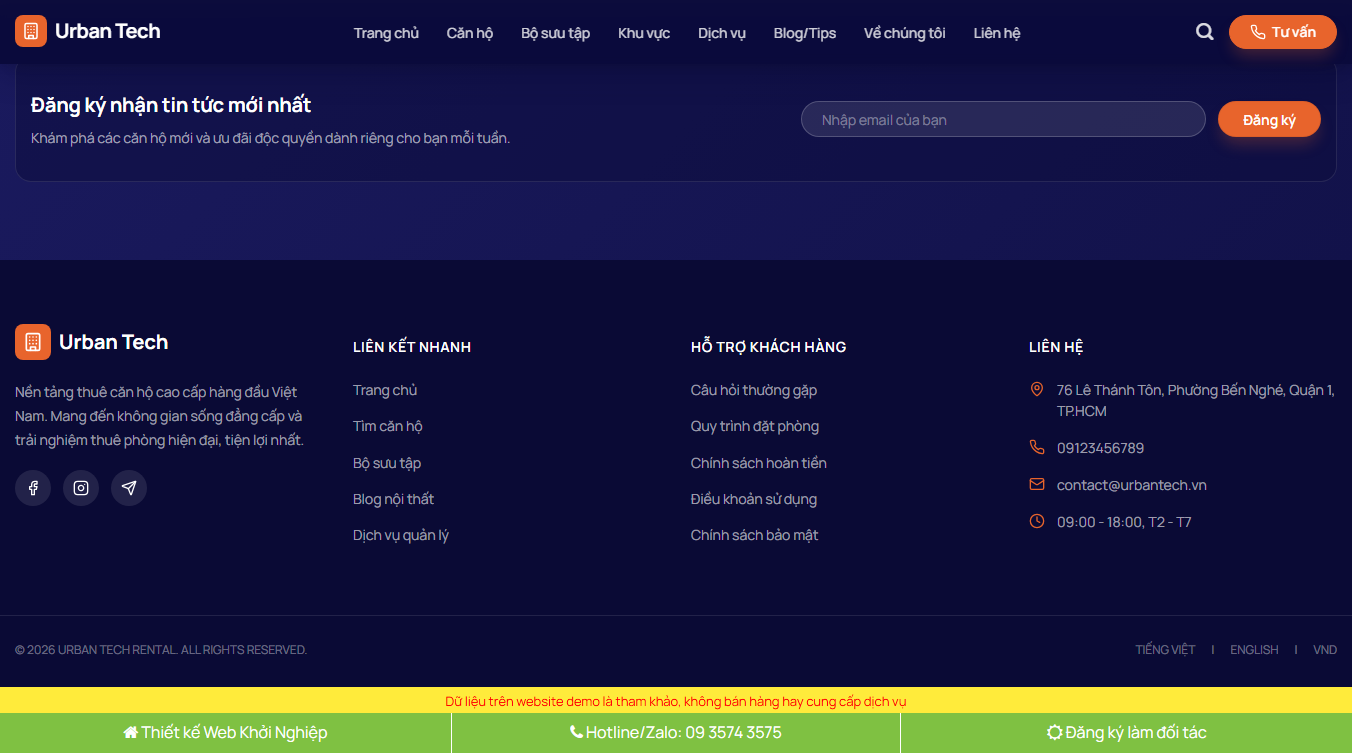Click the phone icon beside 09123456789

tap(1037, 447)
